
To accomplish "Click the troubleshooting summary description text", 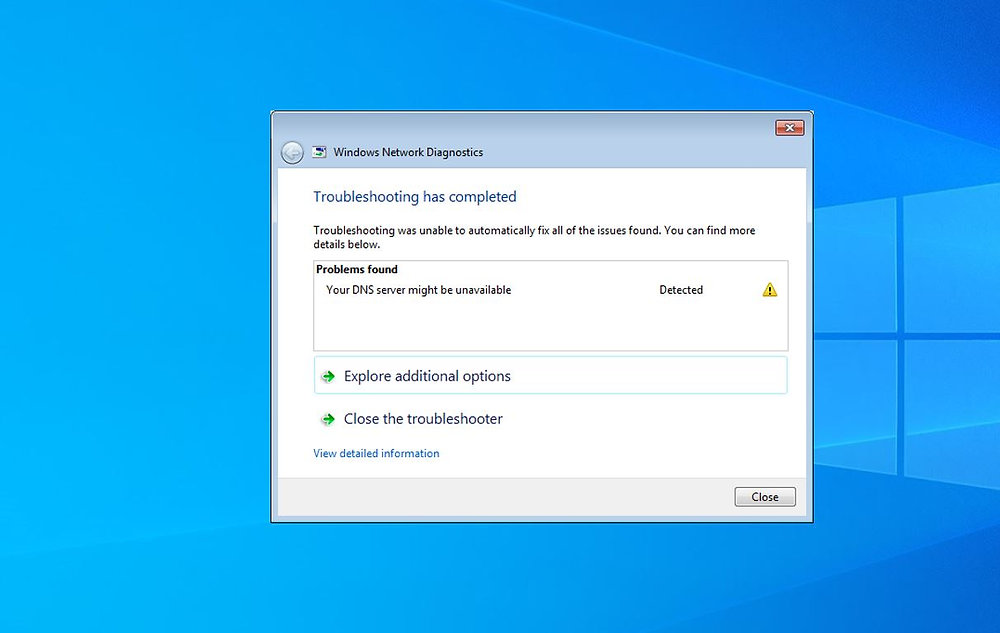I will point(534,237).
